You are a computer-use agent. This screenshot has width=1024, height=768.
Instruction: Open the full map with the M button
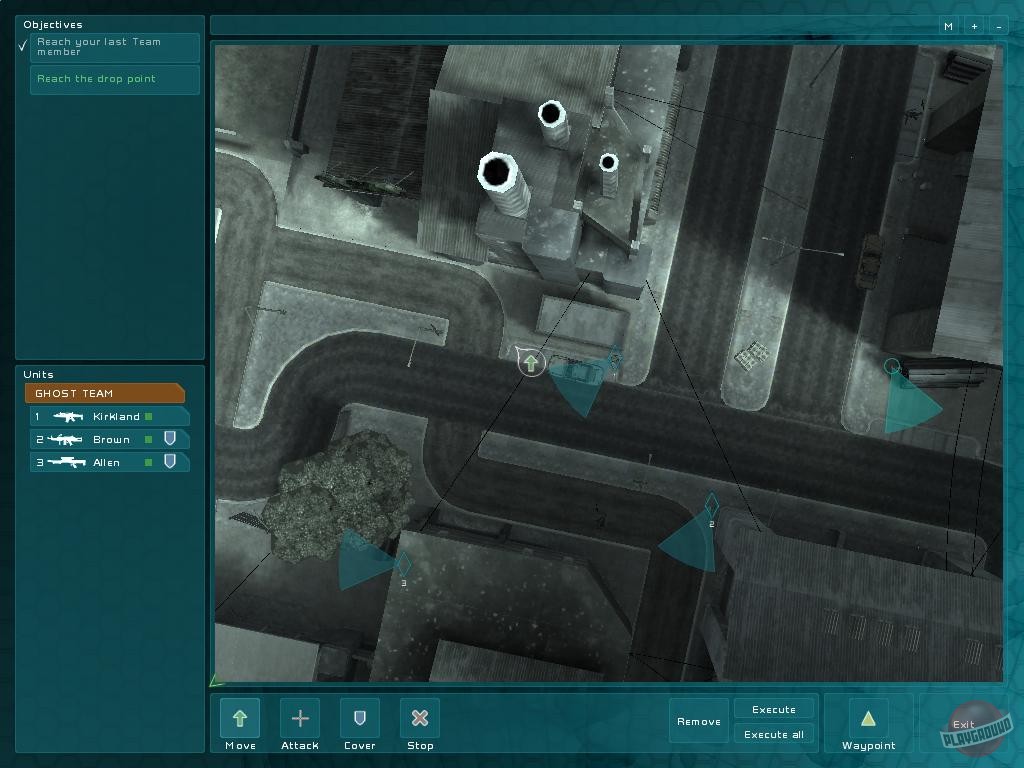tap(947, 26)
